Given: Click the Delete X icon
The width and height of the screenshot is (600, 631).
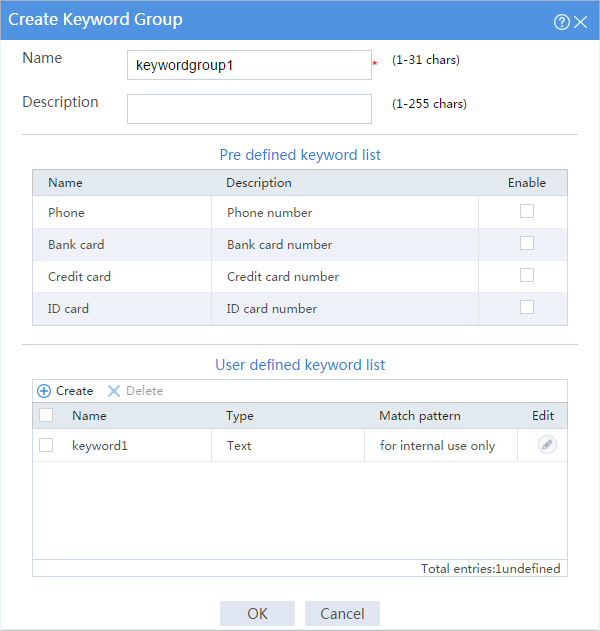Looking at the screenshot, I should [x=114, y=391].
